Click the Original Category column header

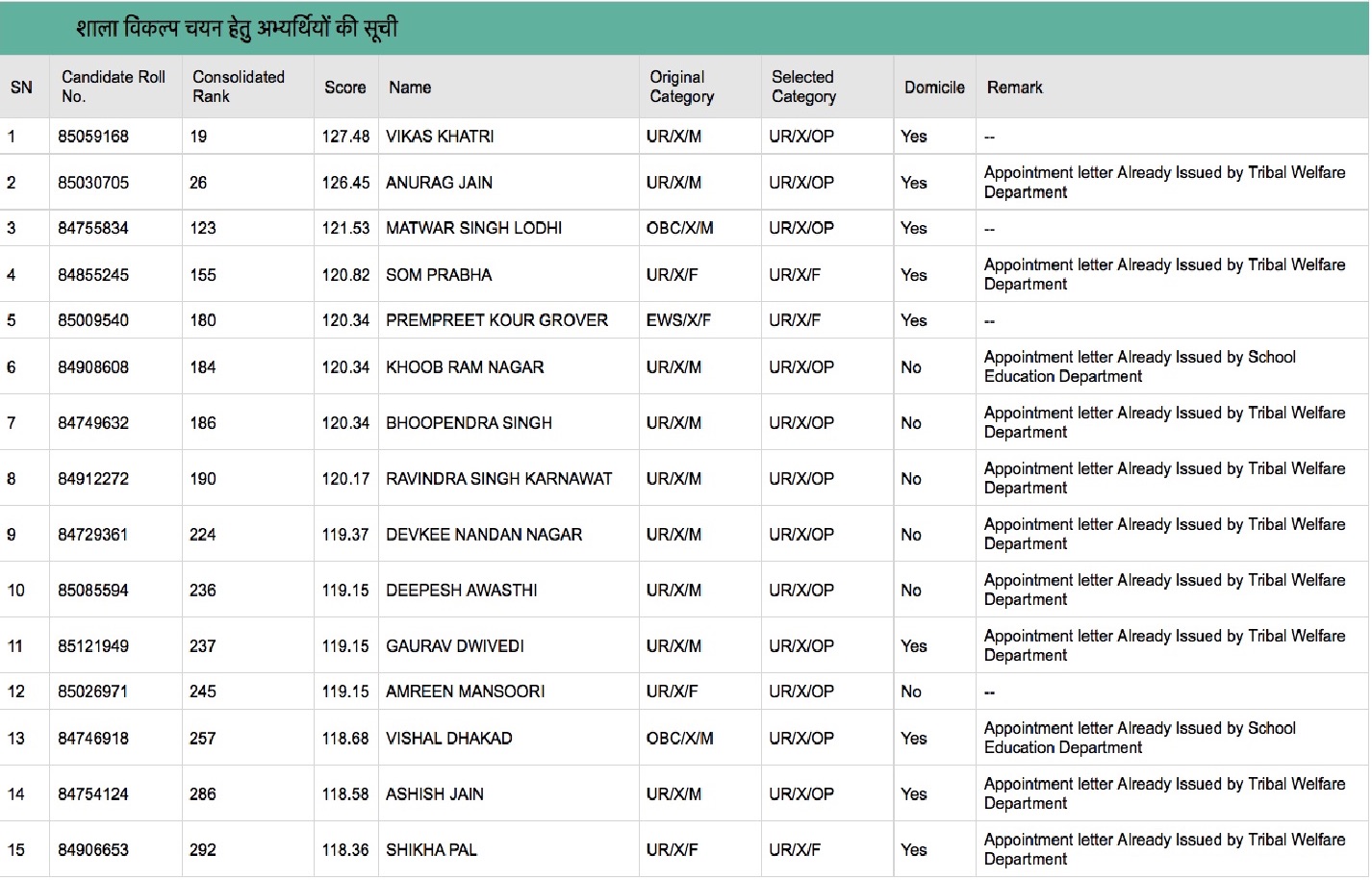click(681, 87)
